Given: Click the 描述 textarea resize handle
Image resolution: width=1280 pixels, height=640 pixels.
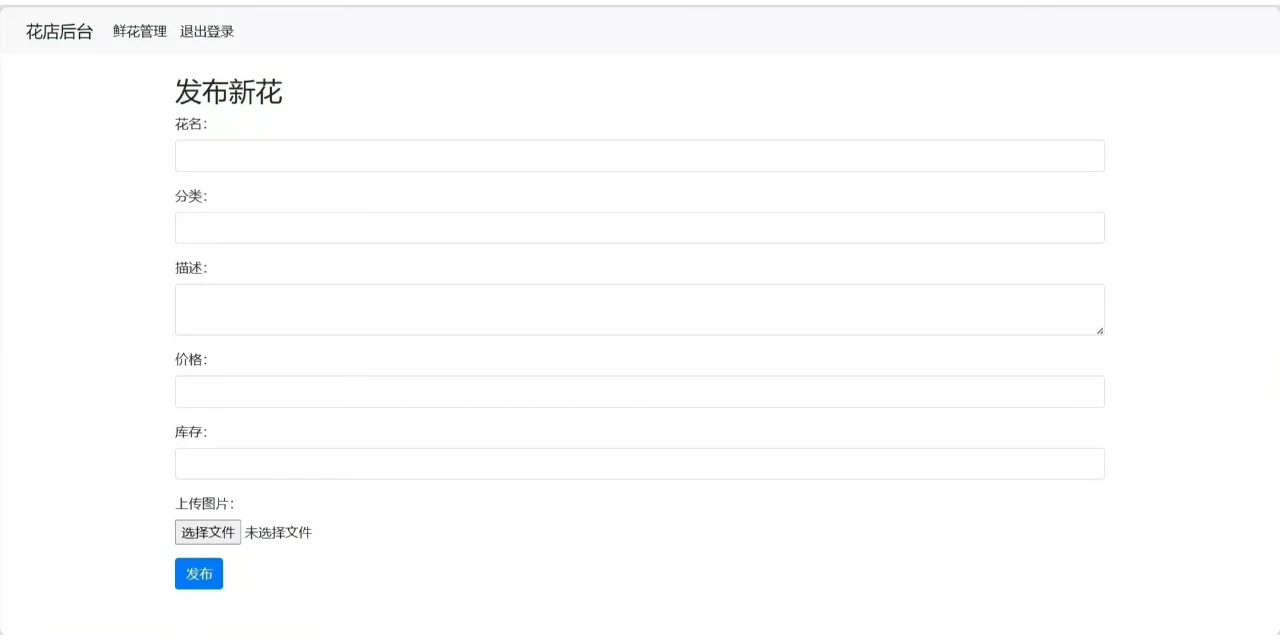Looking at the screenshot, I should (x=1099, y=330).
